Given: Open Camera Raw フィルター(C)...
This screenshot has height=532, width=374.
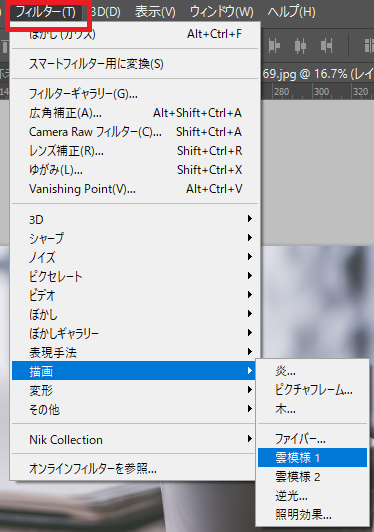Looking at the screenshot, I should coord(135,132).
